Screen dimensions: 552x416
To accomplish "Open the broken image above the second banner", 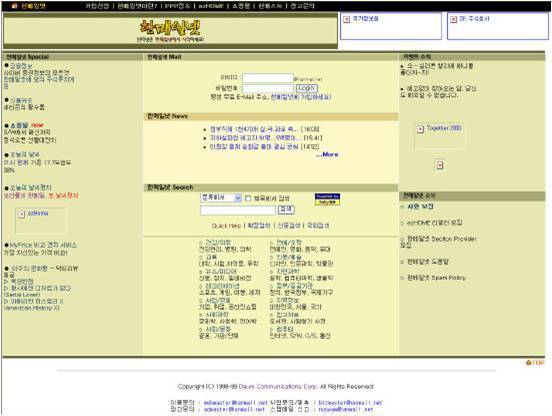I will (x=347, y=19).
